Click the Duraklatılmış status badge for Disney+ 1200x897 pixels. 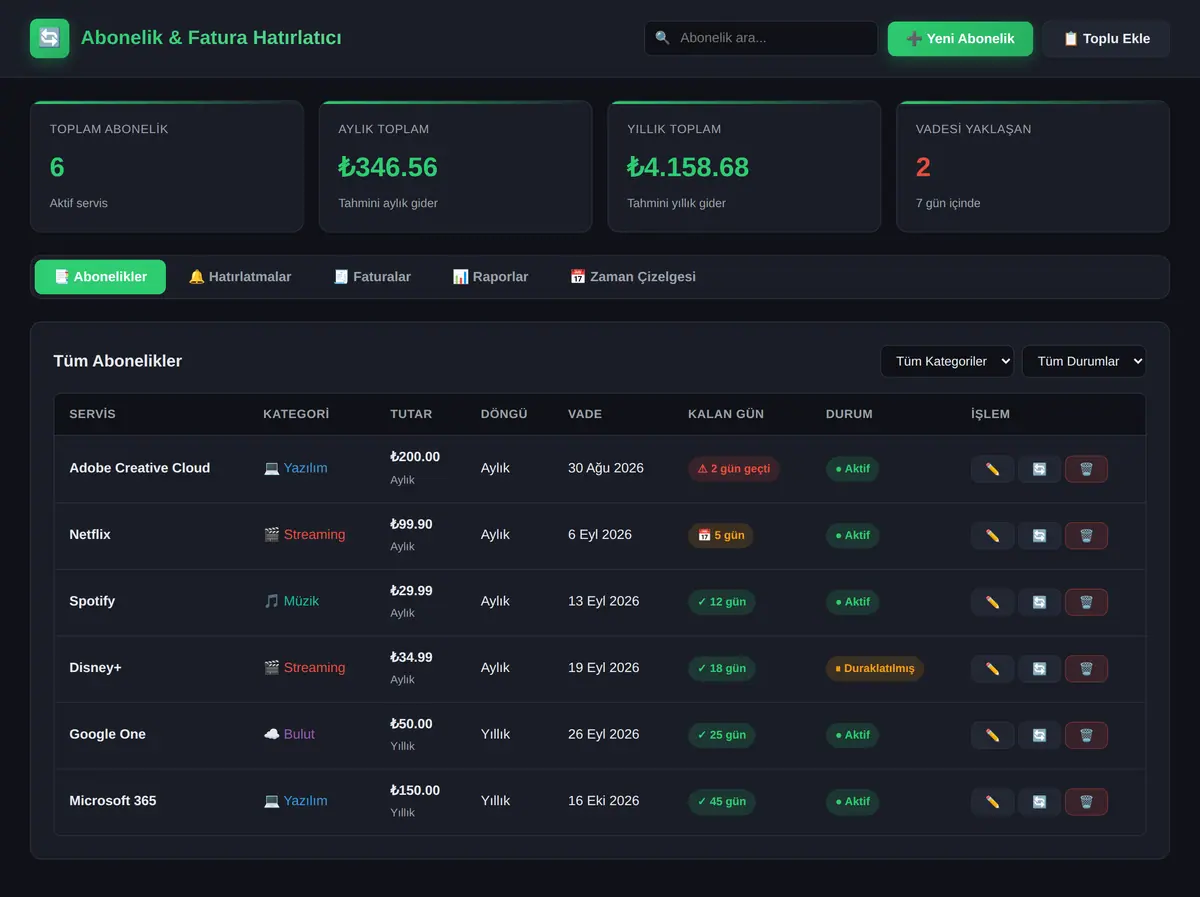tap(875, 669)
